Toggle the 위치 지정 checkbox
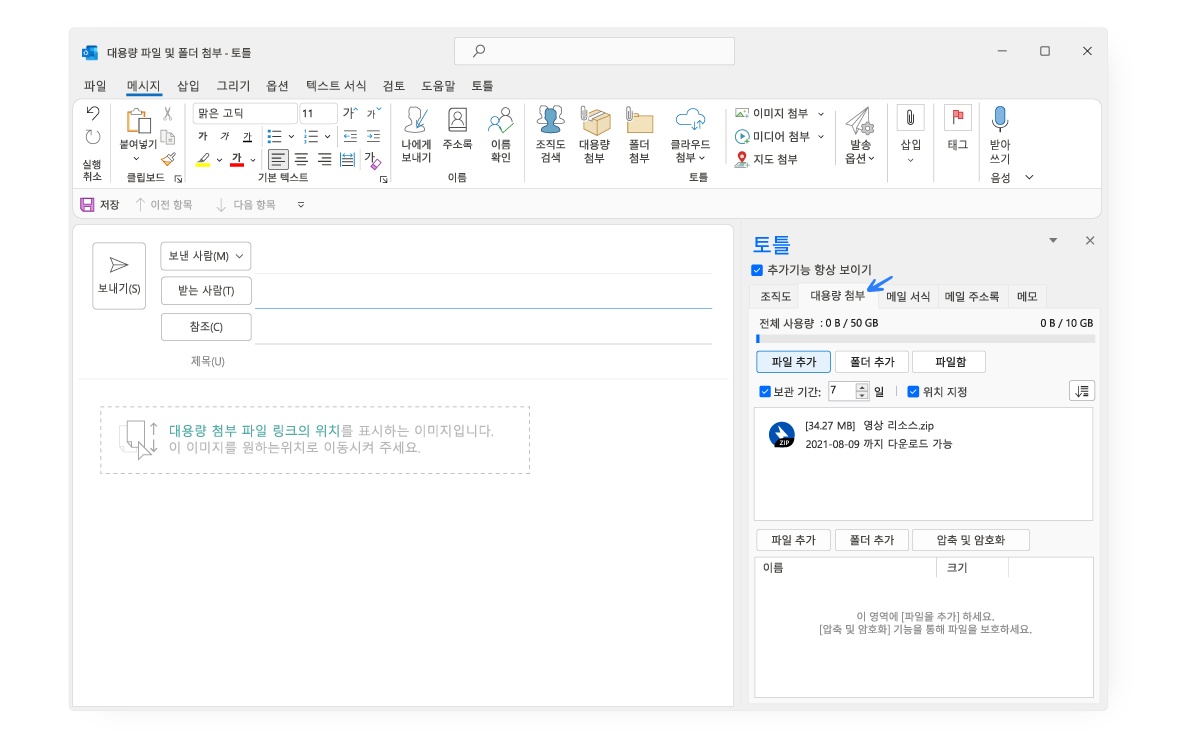The width and height of the screenshot is (1200, 750). click(x=913, y=392)
